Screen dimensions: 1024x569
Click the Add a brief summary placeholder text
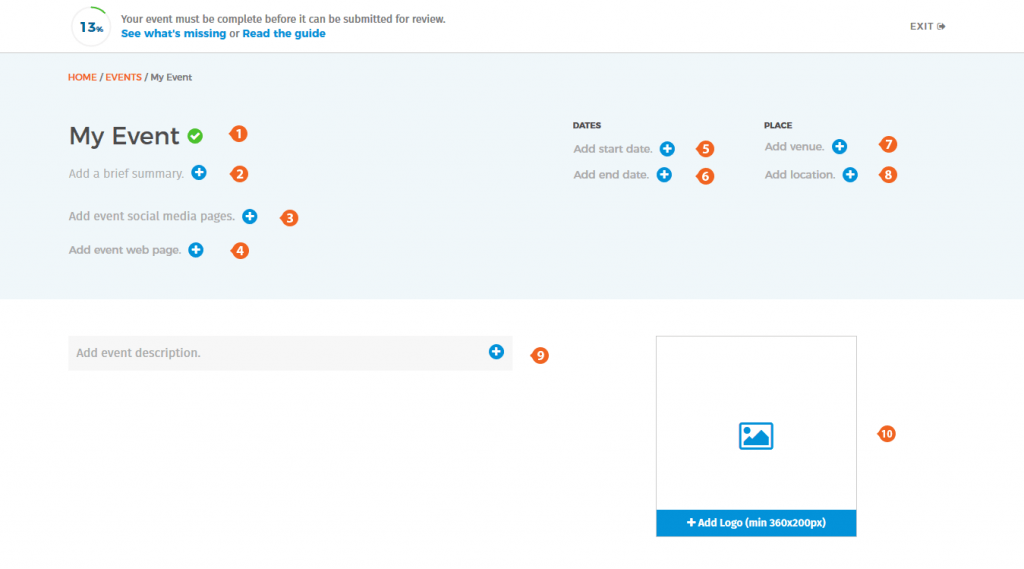pyautogui.click(x=126, y=174)
